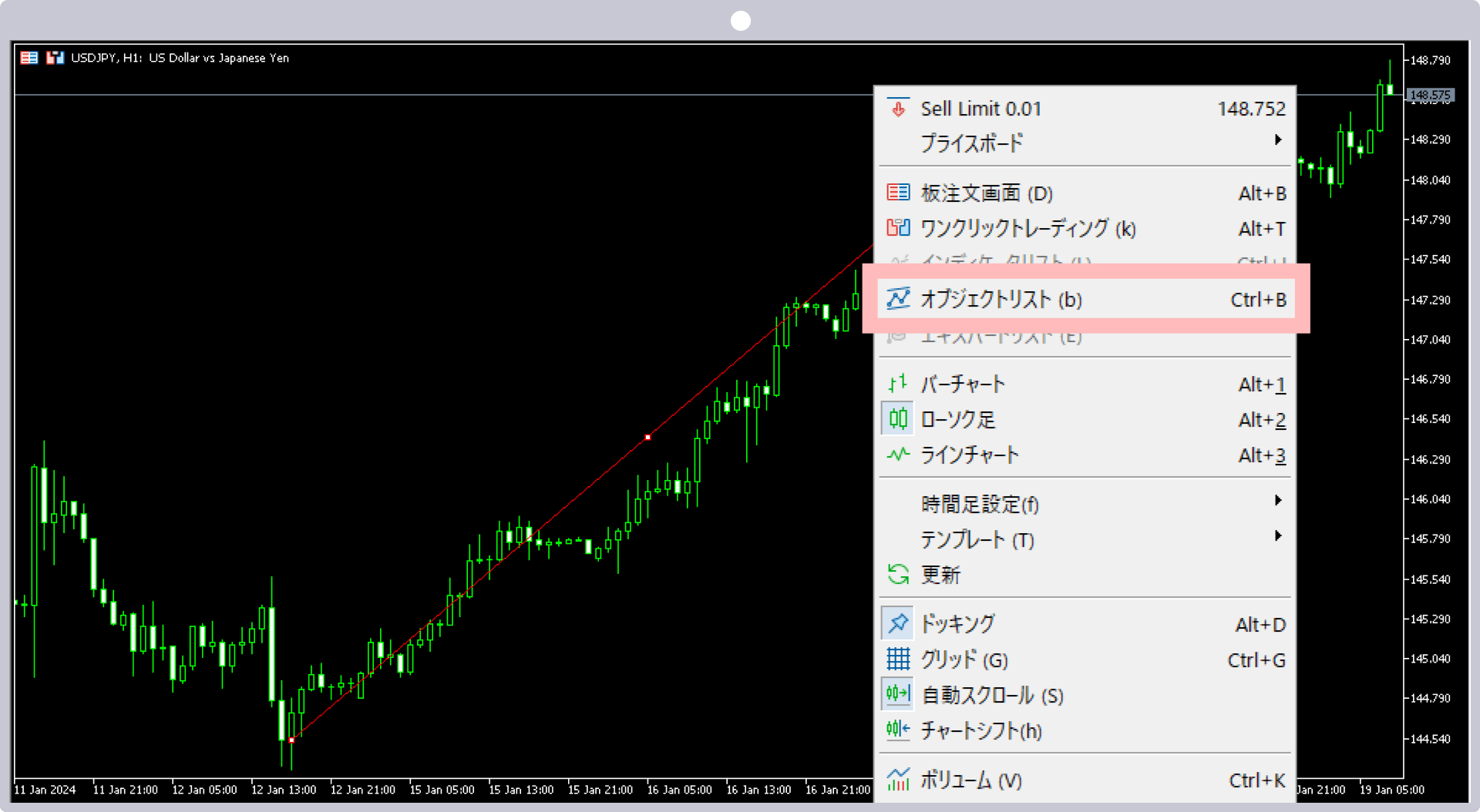Click the trendline lower start anchor point

tap(291, 740)
